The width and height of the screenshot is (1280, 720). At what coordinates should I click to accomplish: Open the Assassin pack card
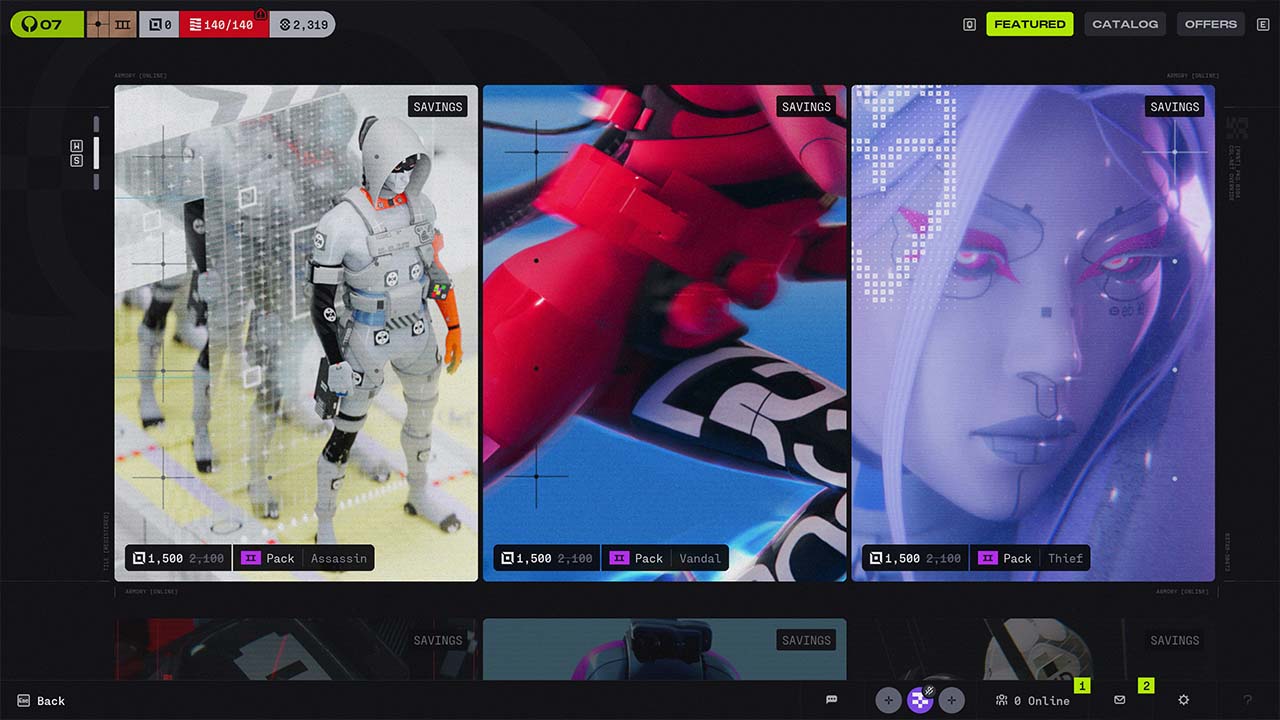(x=296, y=332)
